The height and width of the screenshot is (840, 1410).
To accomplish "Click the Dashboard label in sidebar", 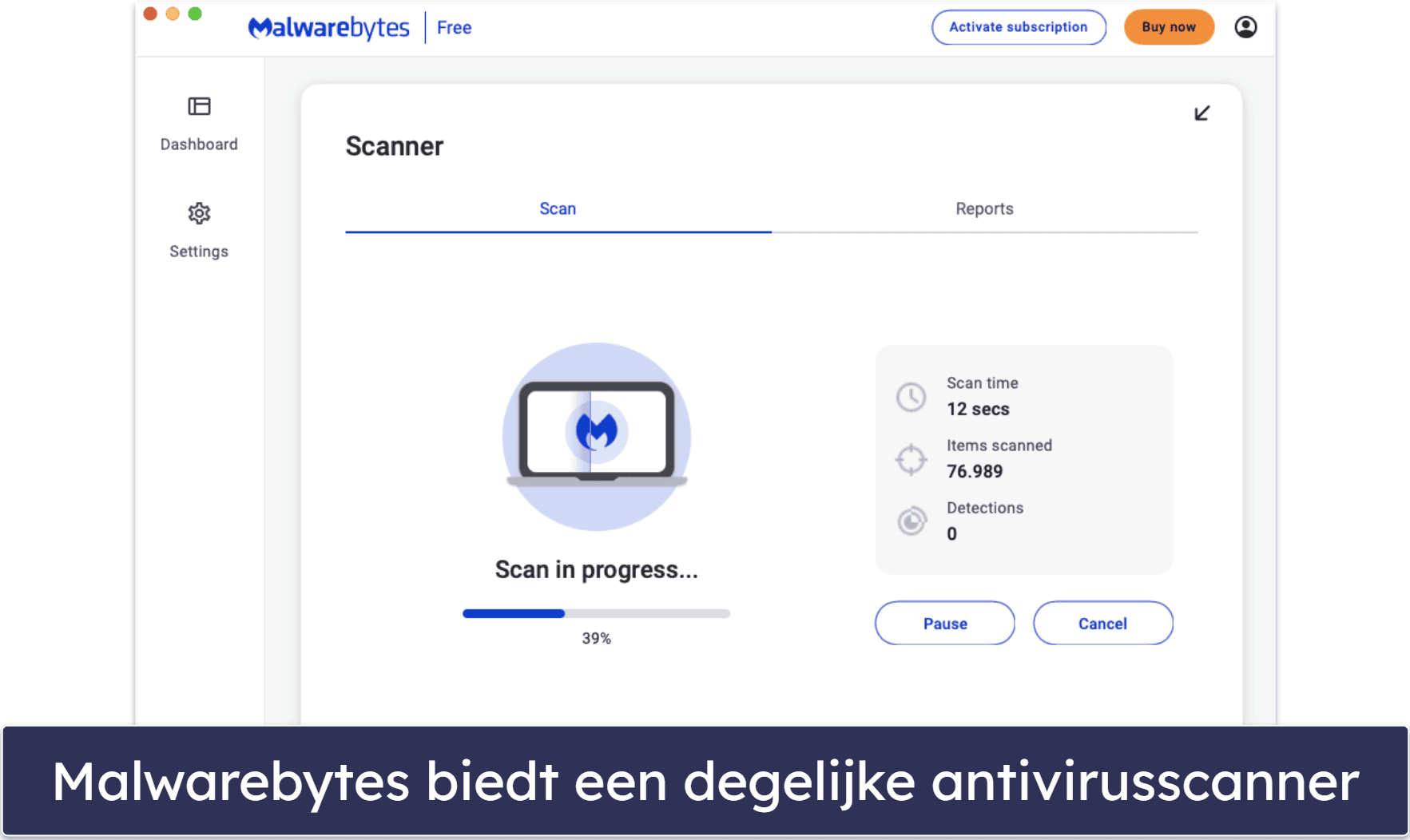I will 199,145.
